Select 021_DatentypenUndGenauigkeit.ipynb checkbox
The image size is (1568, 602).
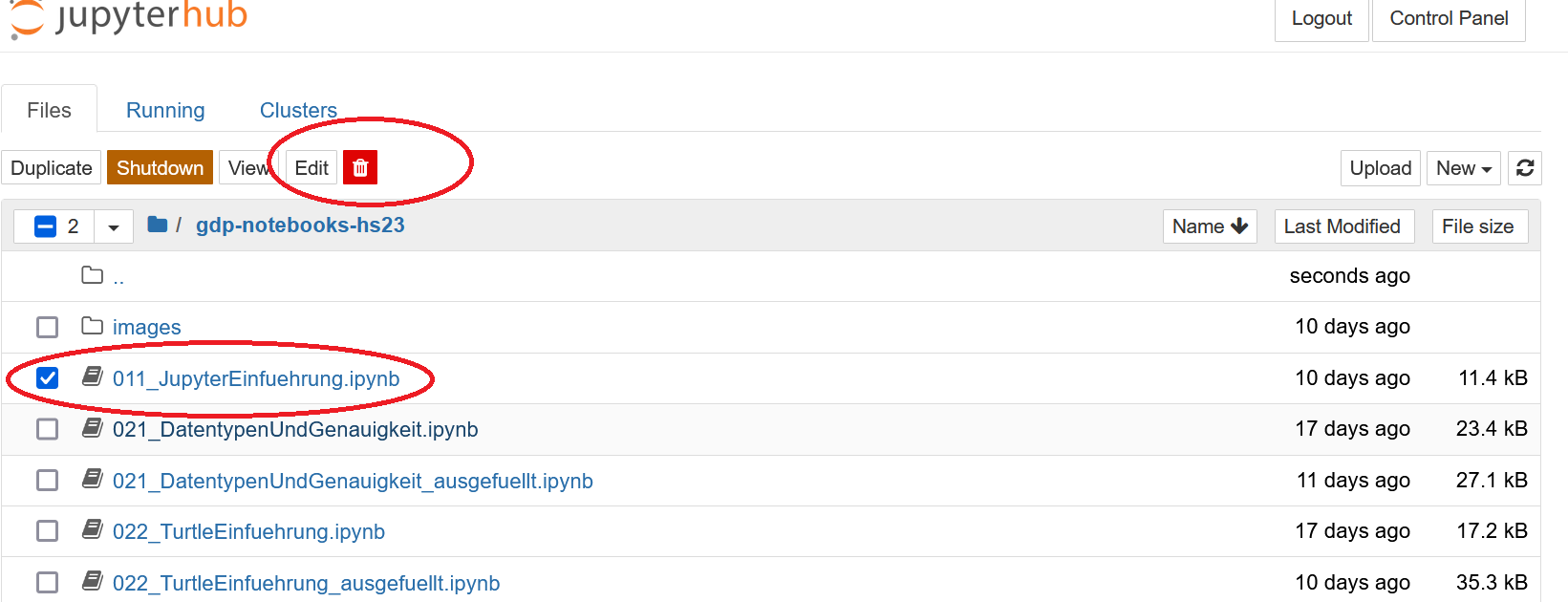pyautogui.click(x=47, y=429)
